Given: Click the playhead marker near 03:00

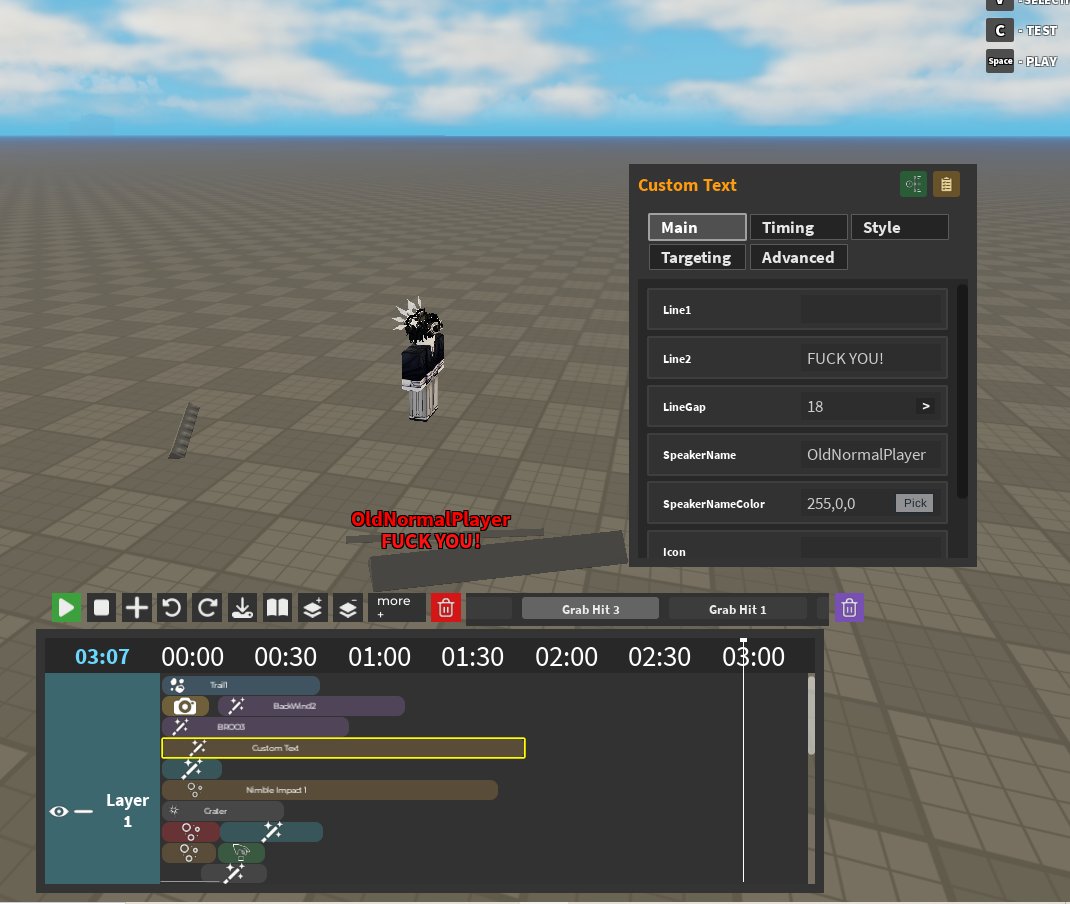Looking at the screenshot, I should point(743,643).
